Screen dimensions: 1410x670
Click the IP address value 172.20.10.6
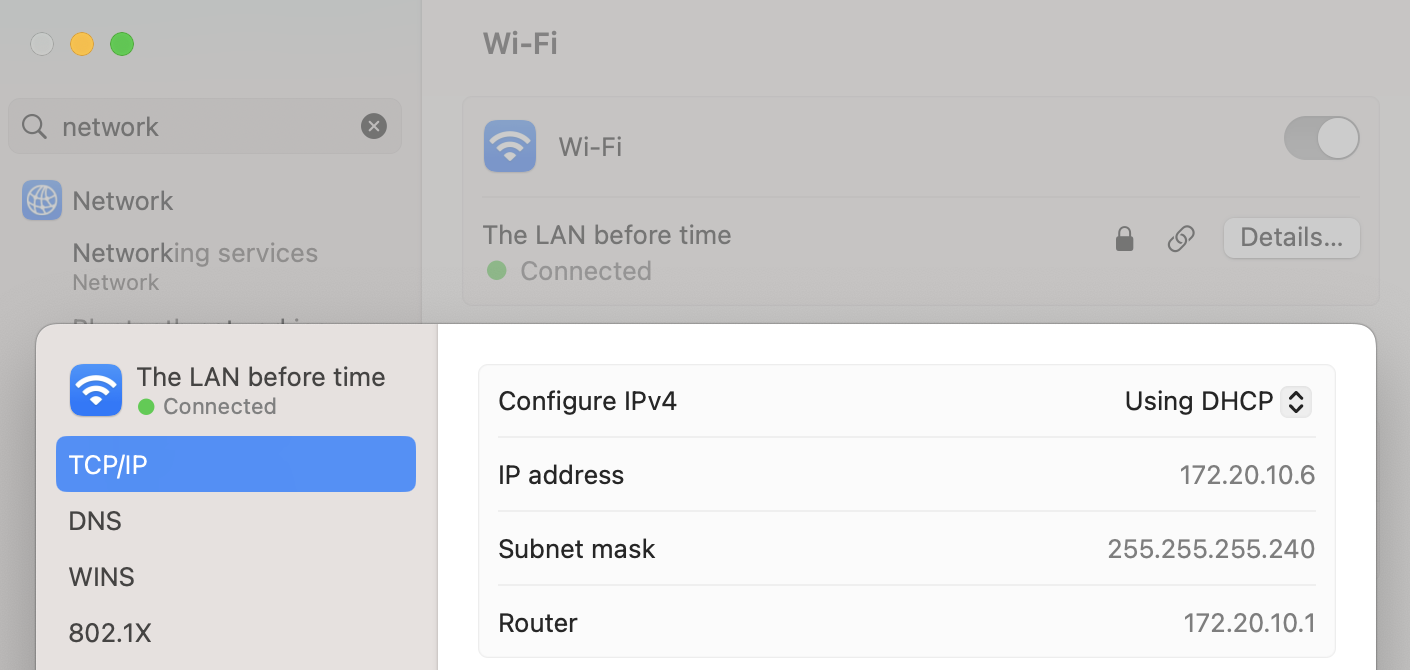click(x=1247, y=475)
